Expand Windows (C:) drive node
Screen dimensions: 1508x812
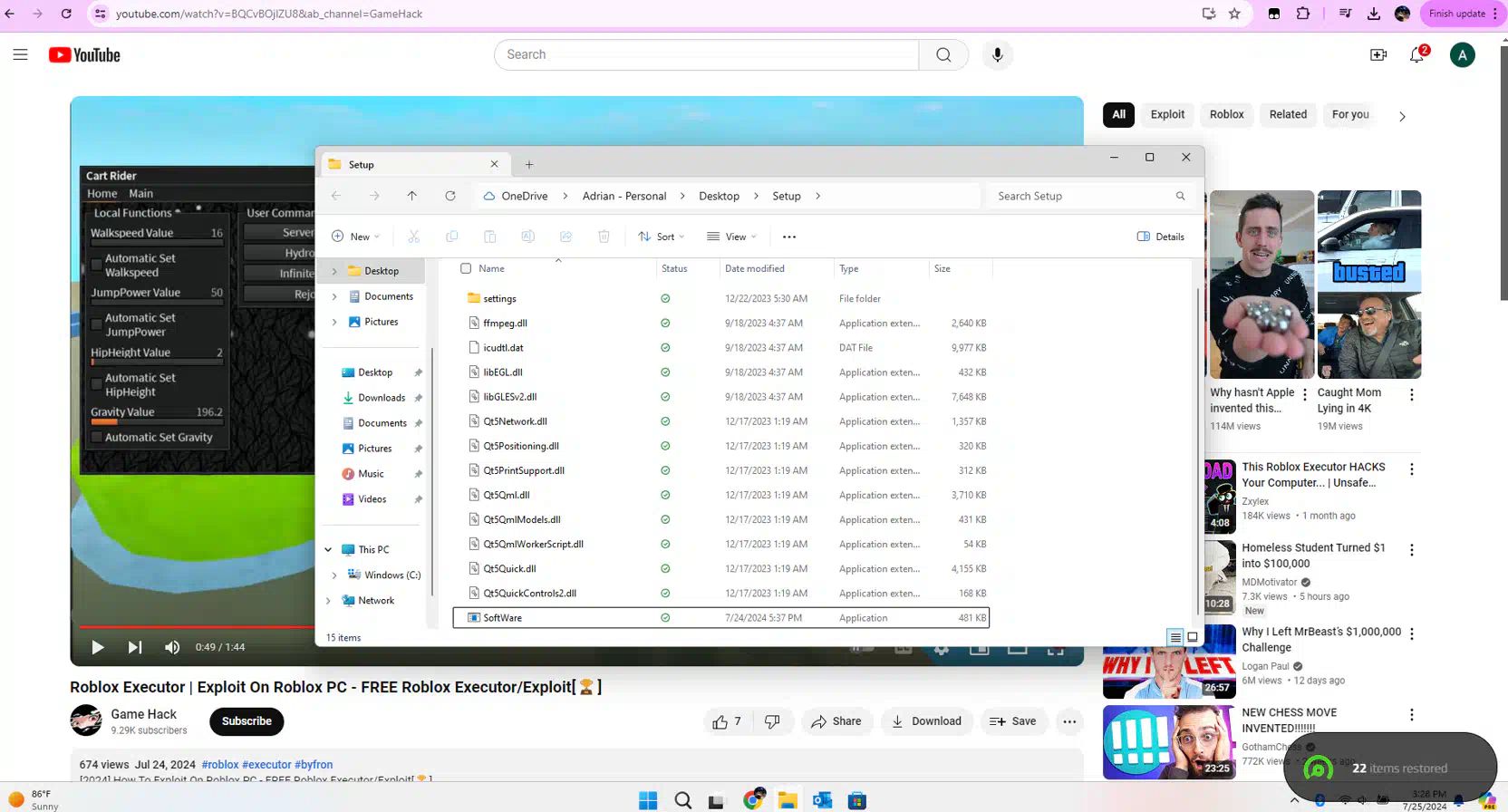point(334,575)
